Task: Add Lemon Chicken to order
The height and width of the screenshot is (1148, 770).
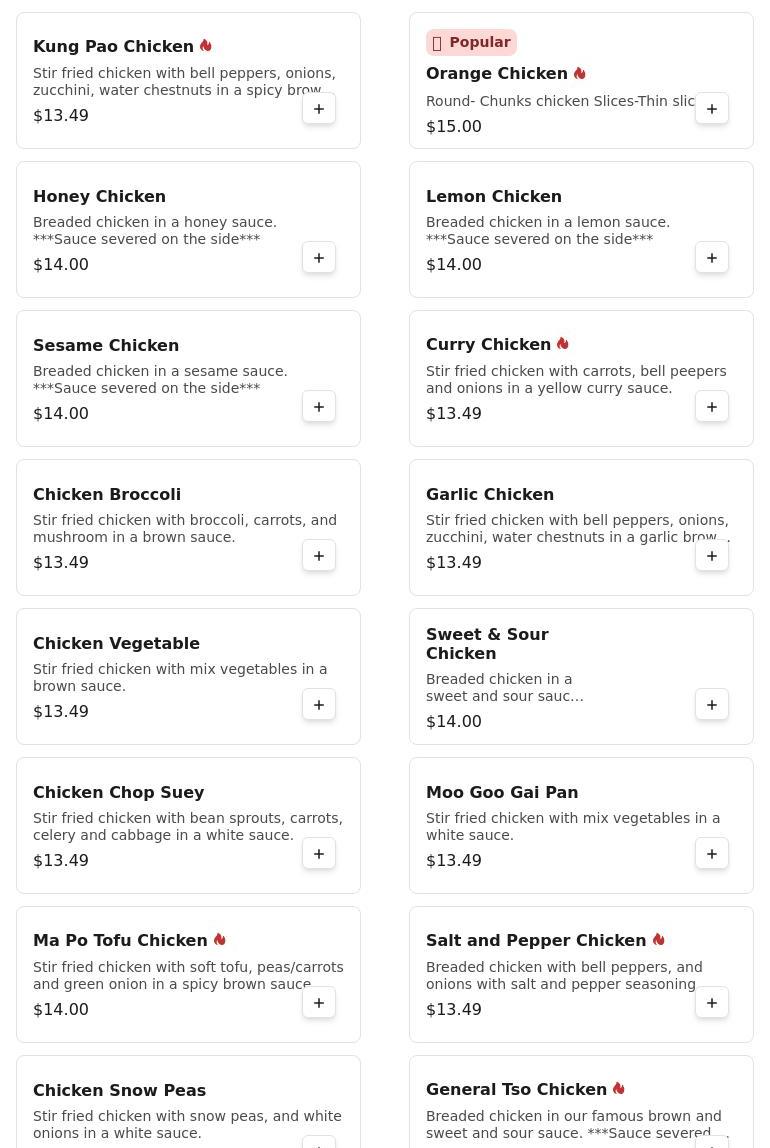Action: click(x=712, y=258)
